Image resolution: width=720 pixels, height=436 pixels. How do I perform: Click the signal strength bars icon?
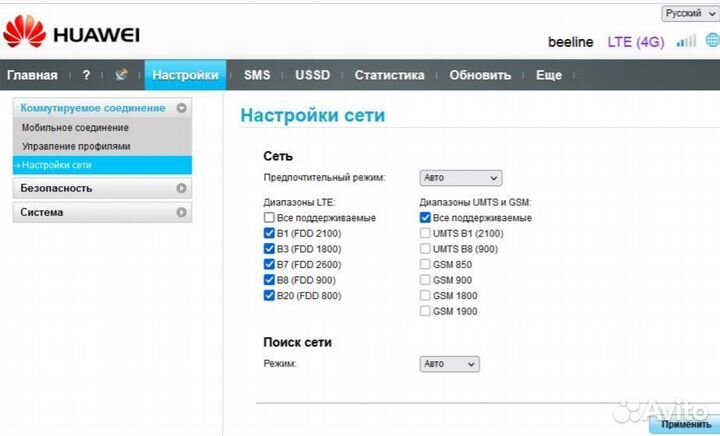tap(686, 41)
